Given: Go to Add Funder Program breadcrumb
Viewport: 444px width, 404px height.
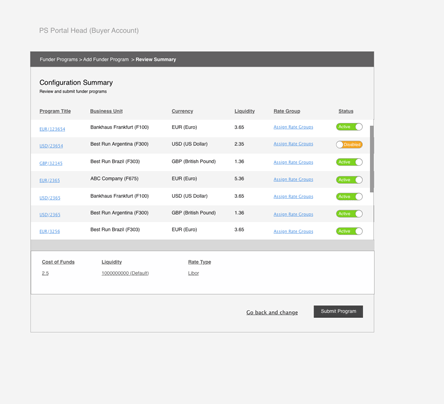Looking at the screenshot, I should (106, 59).
